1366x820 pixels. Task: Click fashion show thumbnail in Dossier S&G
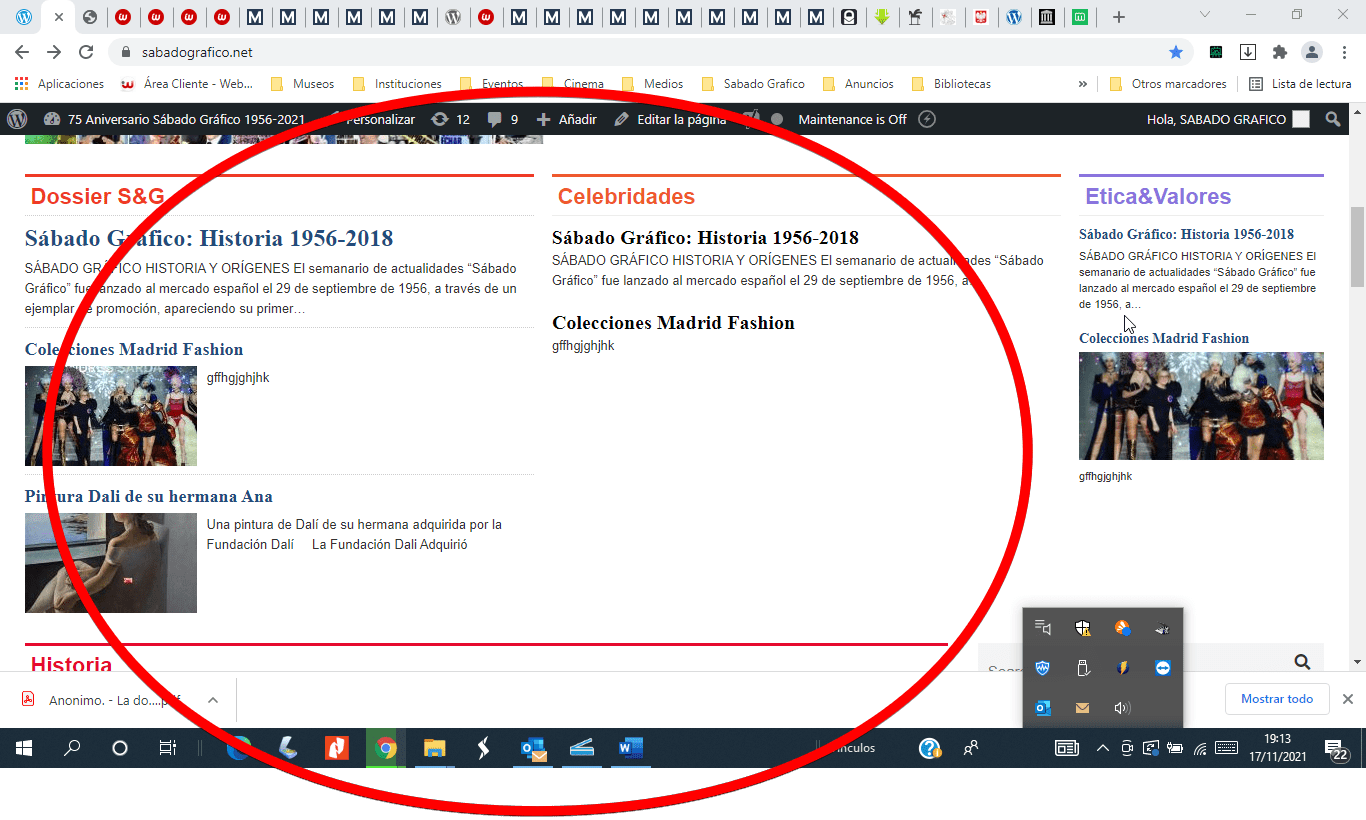click(x=111, y=416)
